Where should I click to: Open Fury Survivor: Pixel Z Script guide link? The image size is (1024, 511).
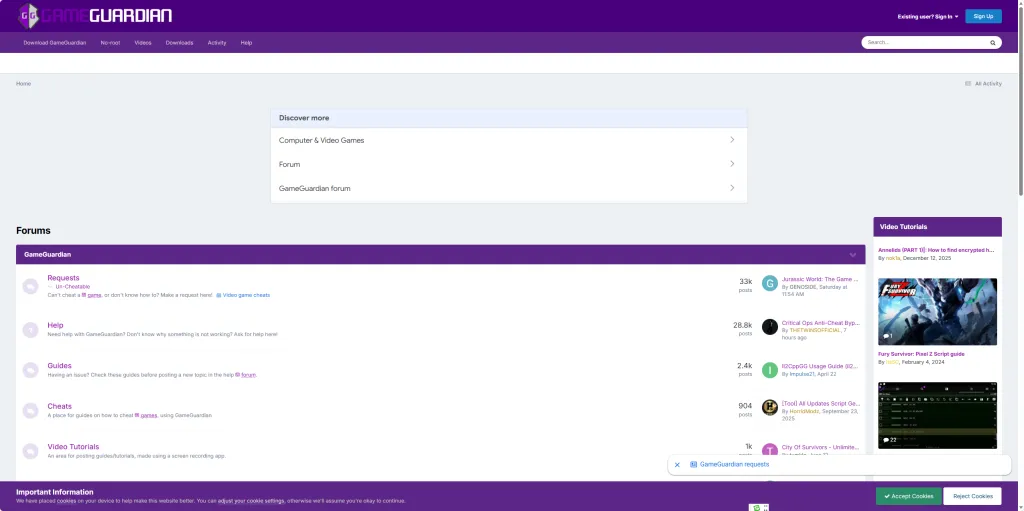point(921,354)
